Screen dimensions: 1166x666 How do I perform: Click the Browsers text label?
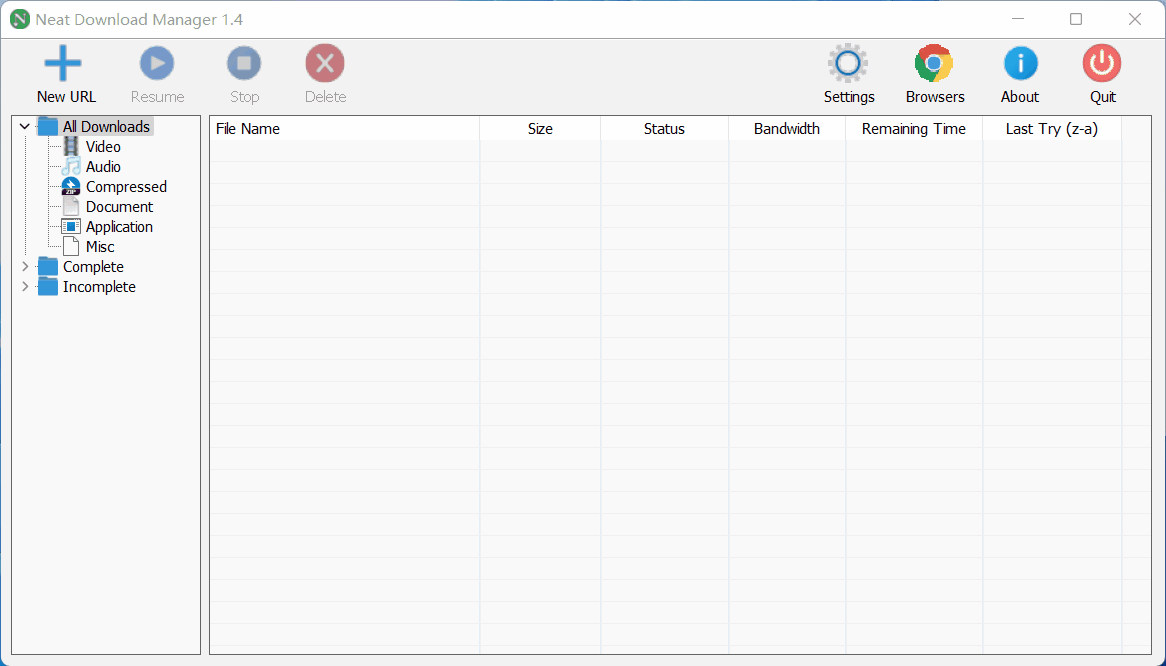coord(935,97)
